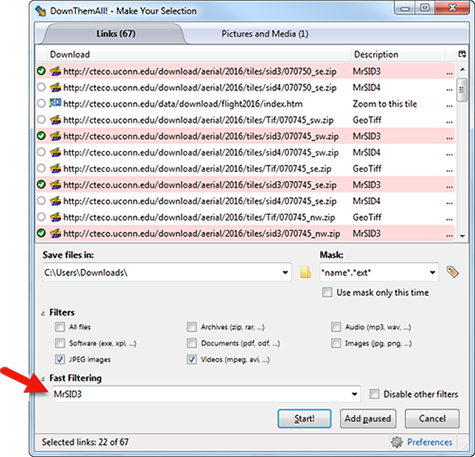The height and width of the screenshot is (457, 475).
Task: Check Use mask only this time
Action: tap(327, 292)
